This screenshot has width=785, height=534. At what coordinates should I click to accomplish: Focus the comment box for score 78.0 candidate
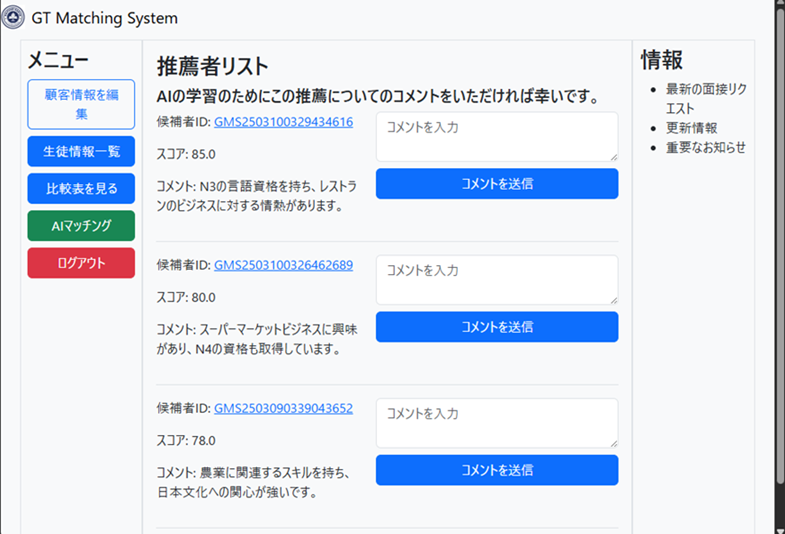pyautogui.click(x=496, y=423)
